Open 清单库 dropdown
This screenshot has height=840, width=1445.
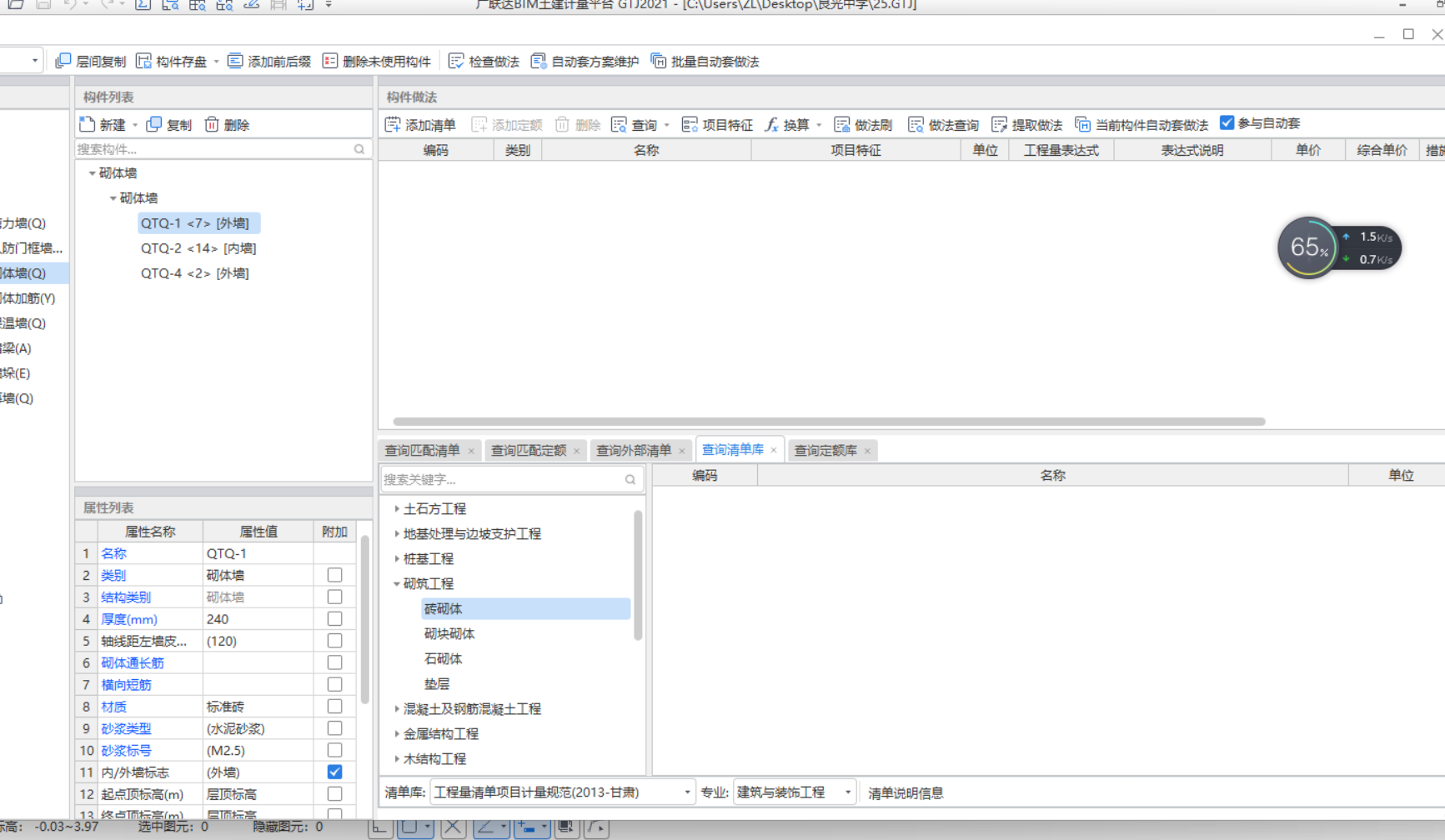(x=563, y=792)
